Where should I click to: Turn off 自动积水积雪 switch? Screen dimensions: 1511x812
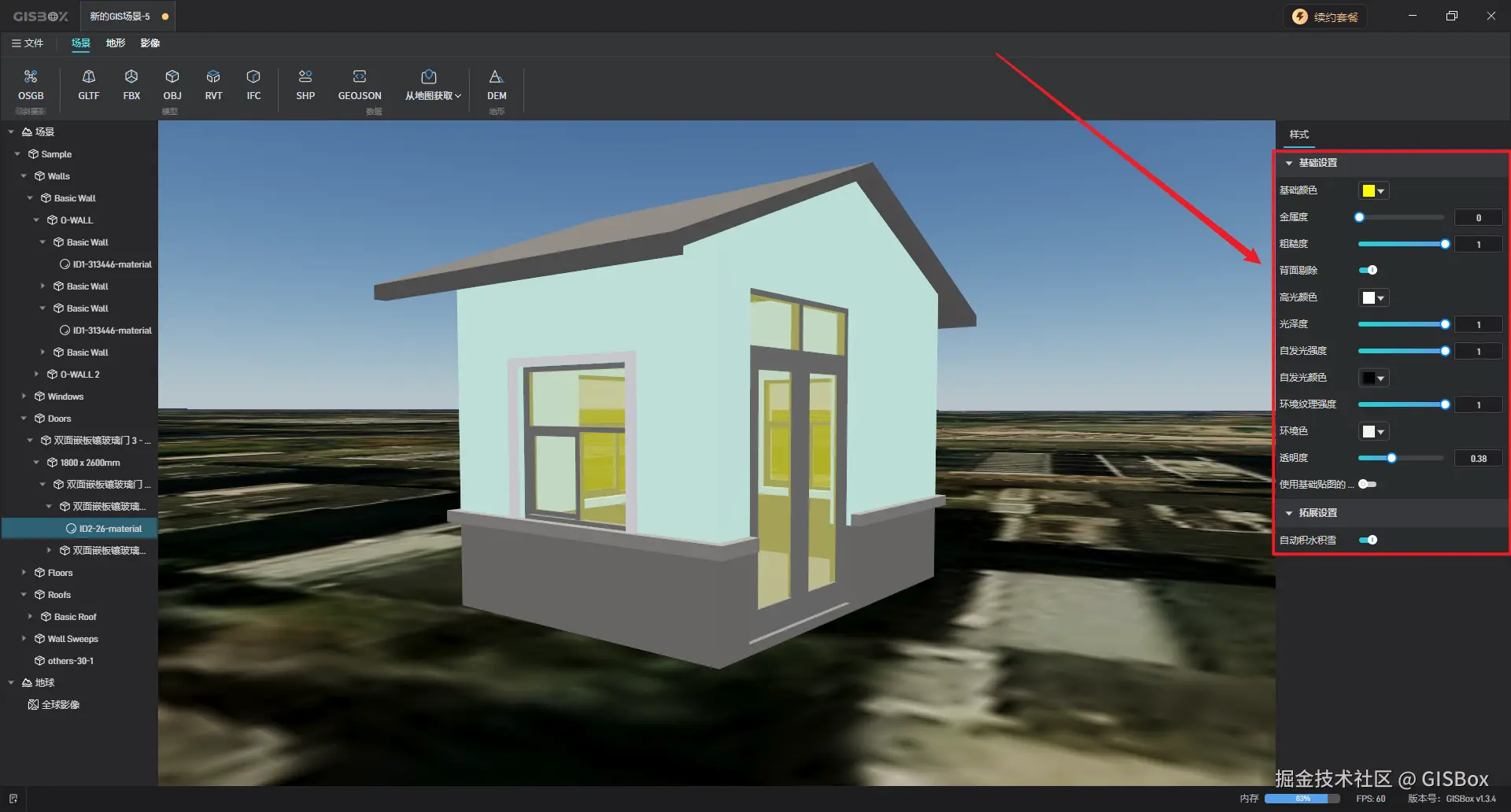(1369, 540)
